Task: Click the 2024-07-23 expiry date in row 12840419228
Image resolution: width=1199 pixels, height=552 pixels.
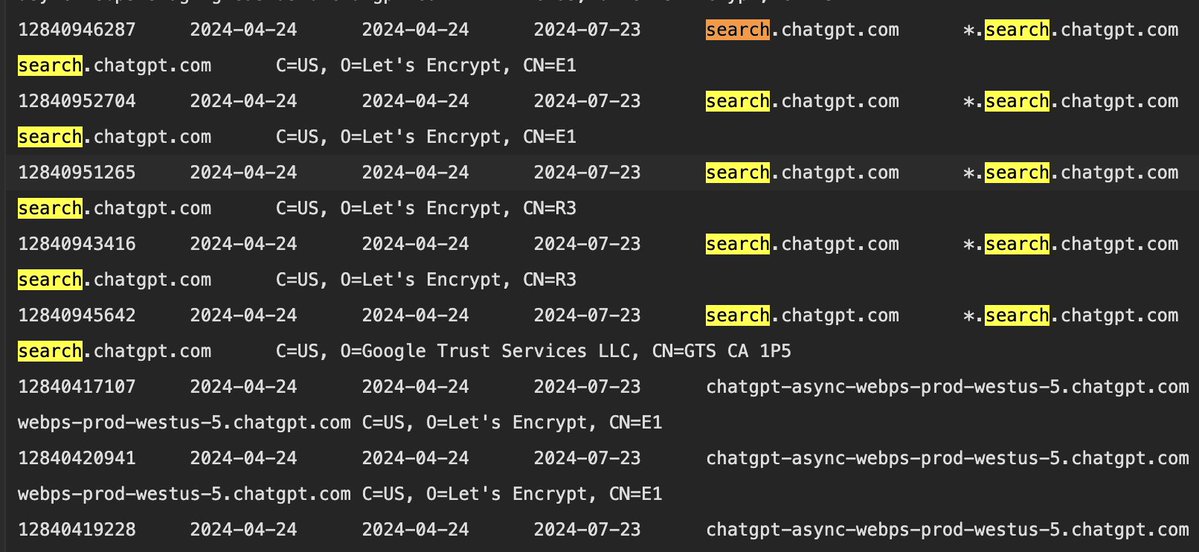Action: click(x=587, y=530)
